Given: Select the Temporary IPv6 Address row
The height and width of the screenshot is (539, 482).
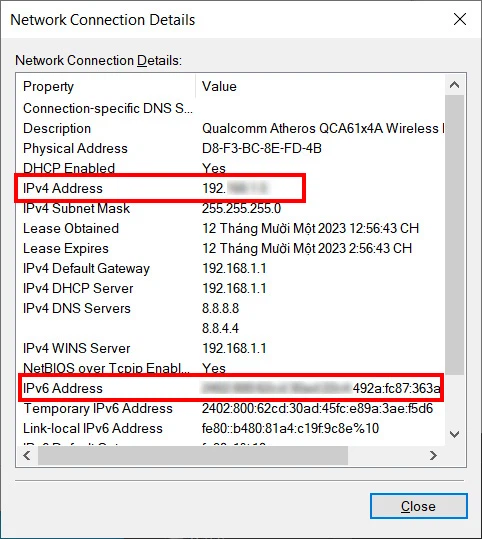Looking at the screenshot, I should (x=231, y=408).
